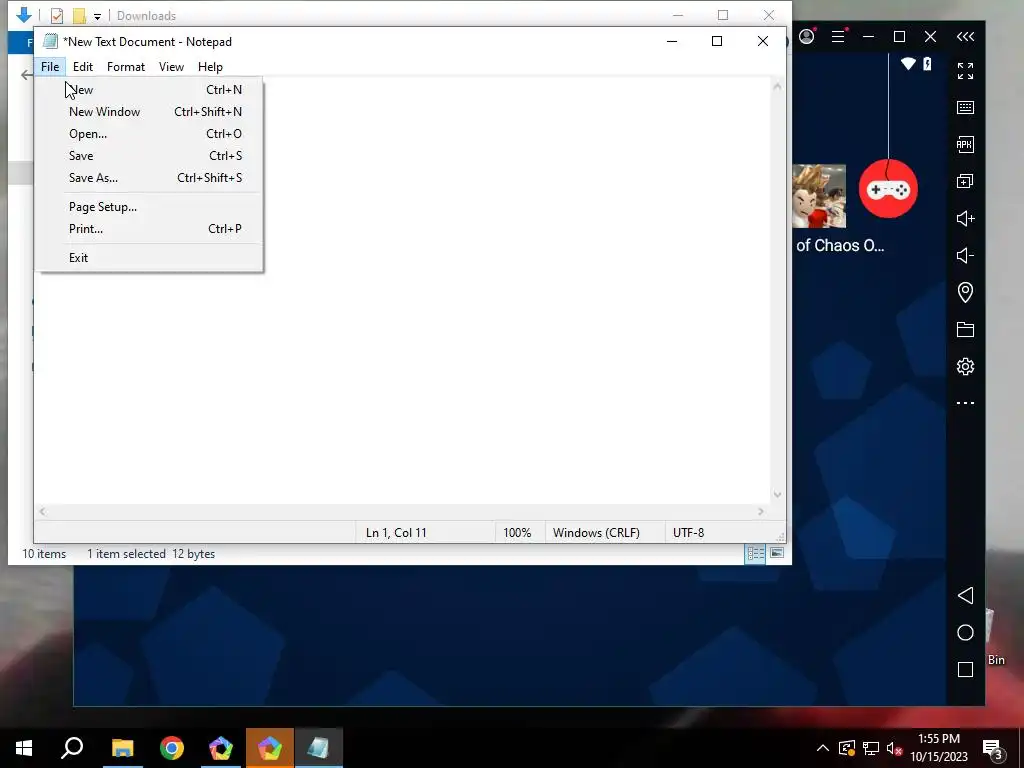The height and width of the screenshot is (768, 1024).
Task: Toggle emulator fullscreen icon
Action: click(x=965, y=71)
